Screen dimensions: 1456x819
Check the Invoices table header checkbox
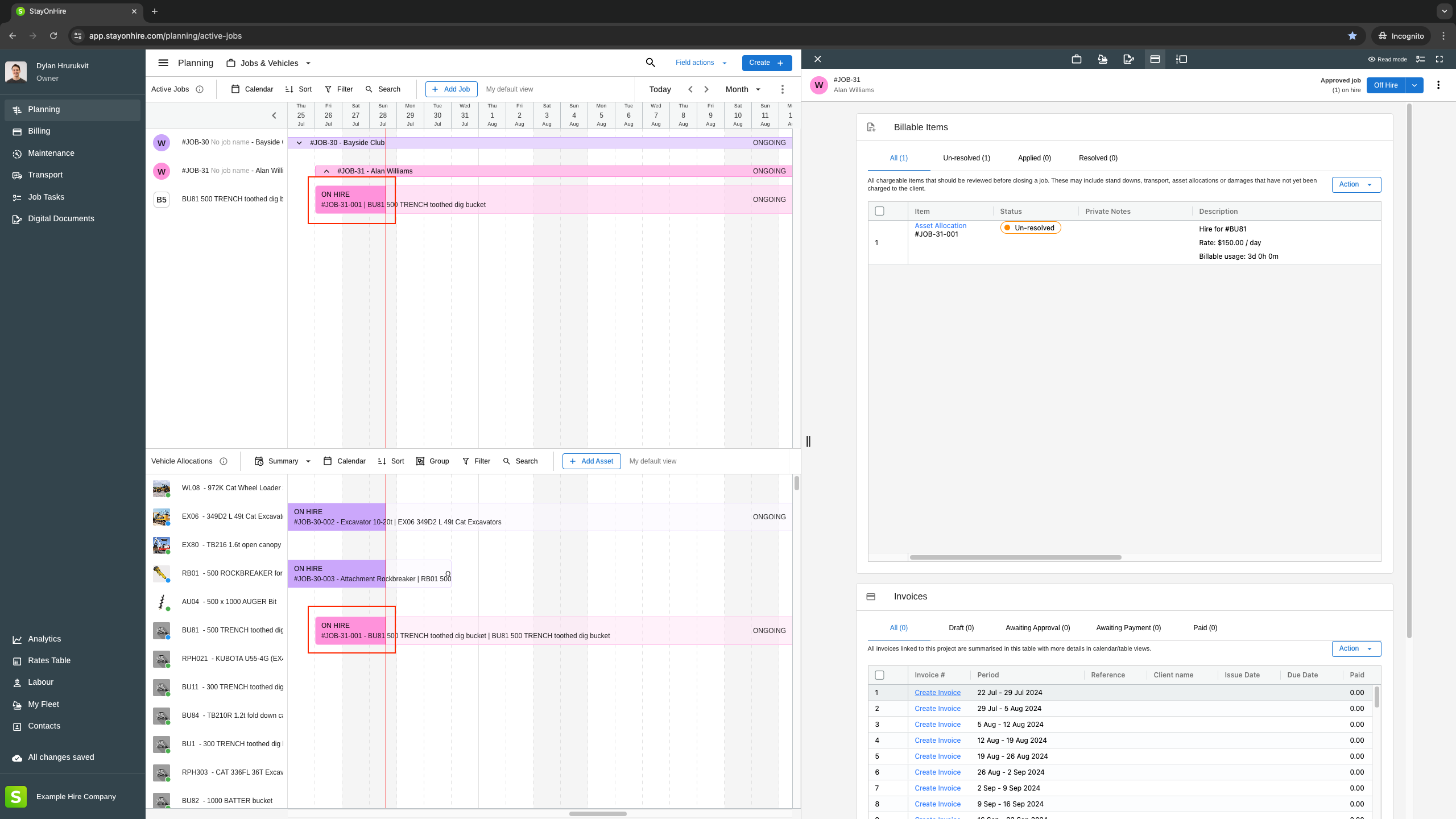(879, 675)
